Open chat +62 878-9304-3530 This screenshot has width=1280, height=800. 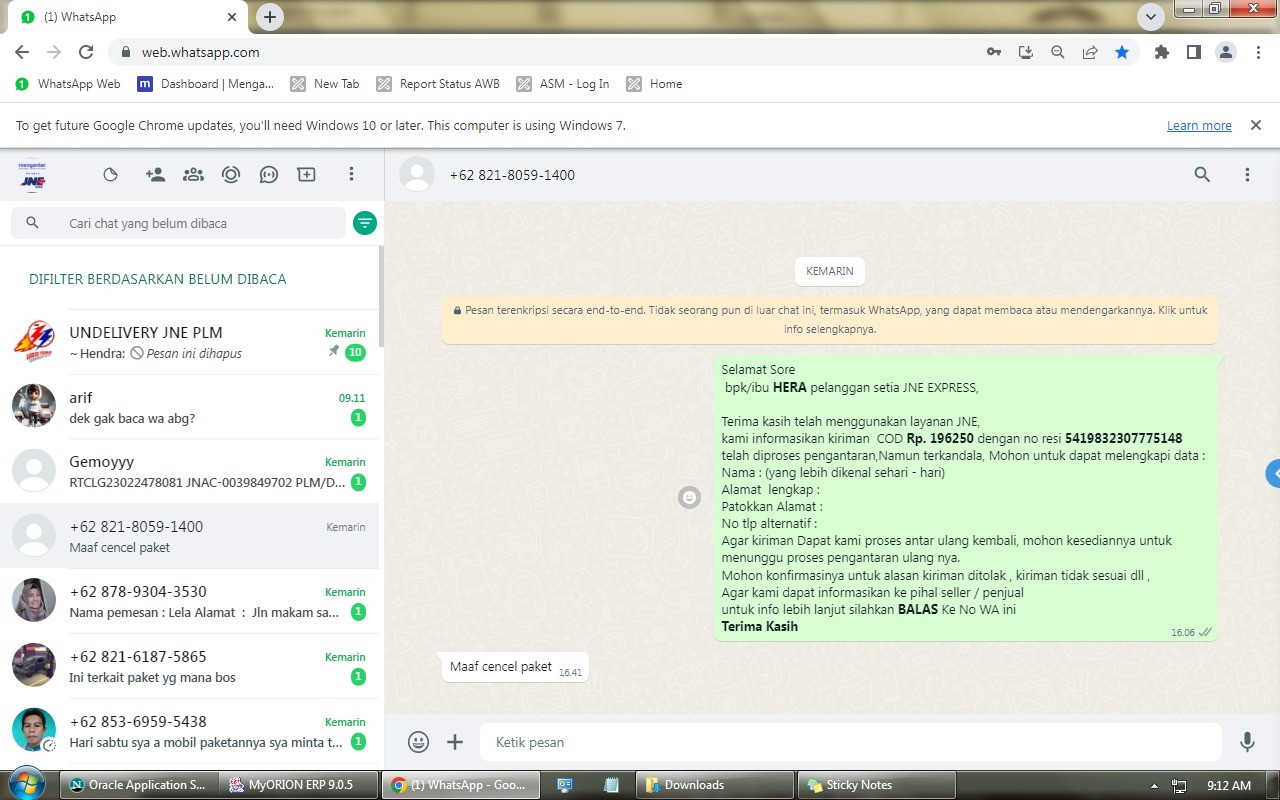click(x=190, y=601)
